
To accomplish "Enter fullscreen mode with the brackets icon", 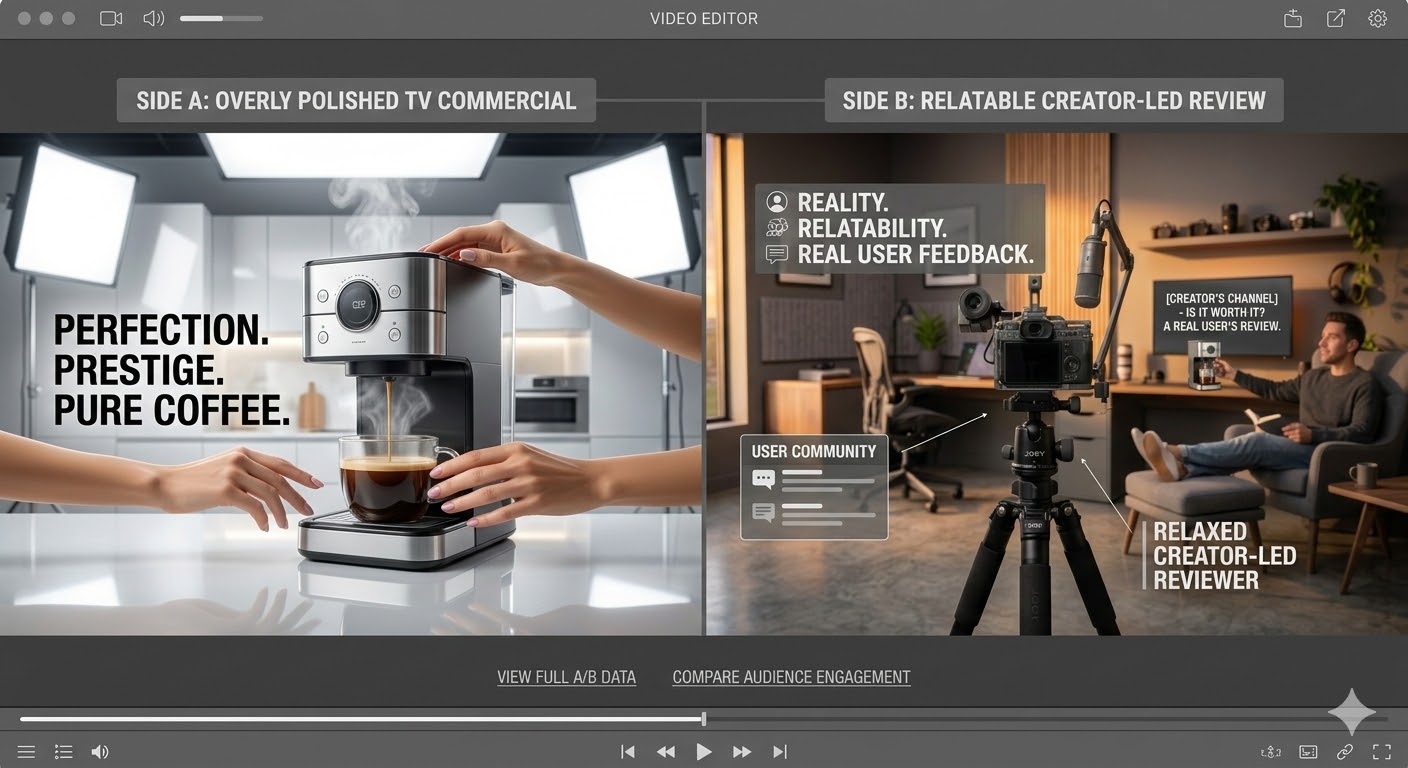I will click(1382, 751).
